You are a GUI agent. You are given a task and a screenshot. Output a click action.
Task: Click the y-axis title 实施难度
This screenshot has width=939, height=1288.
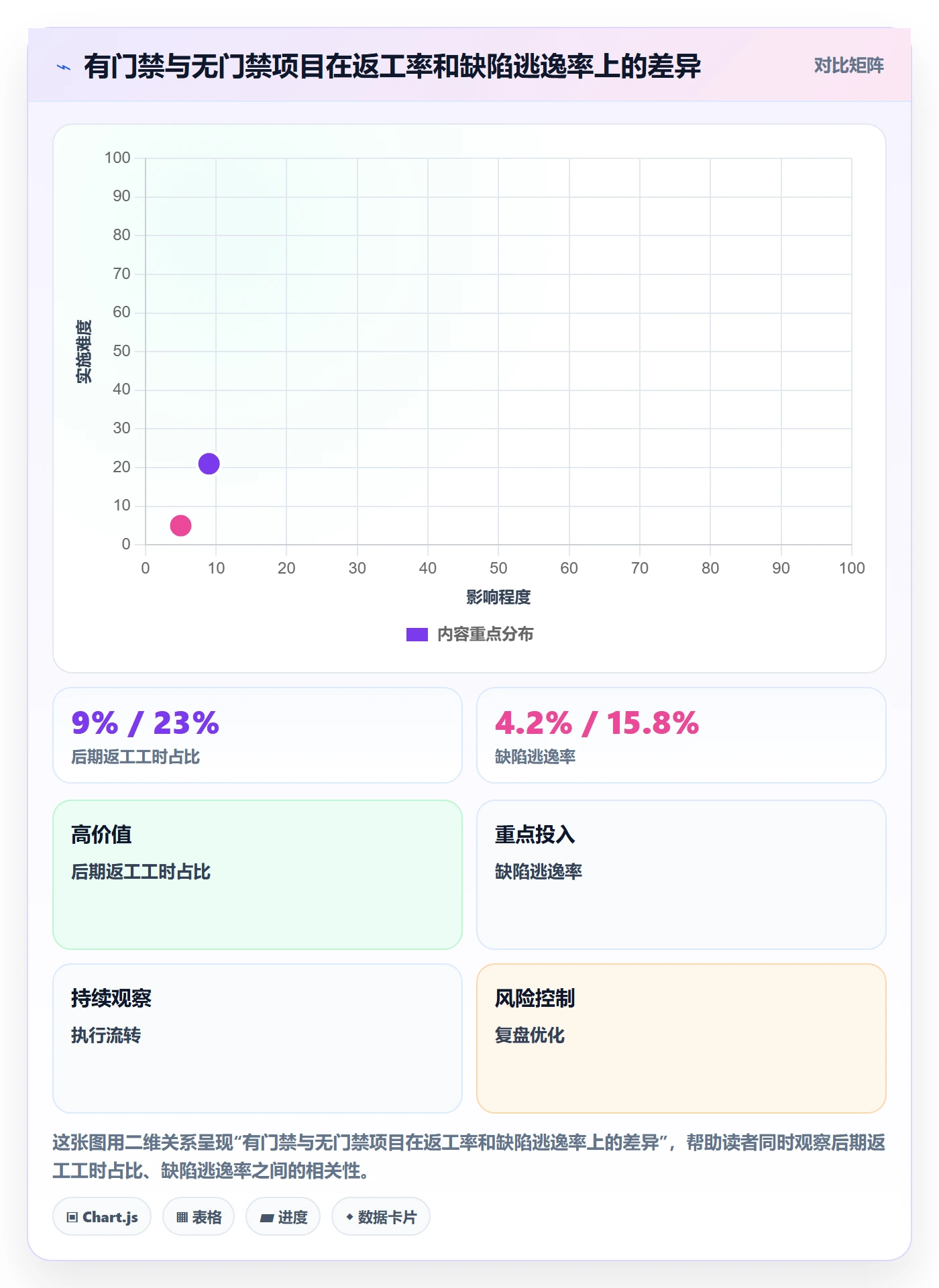(84, 352)
